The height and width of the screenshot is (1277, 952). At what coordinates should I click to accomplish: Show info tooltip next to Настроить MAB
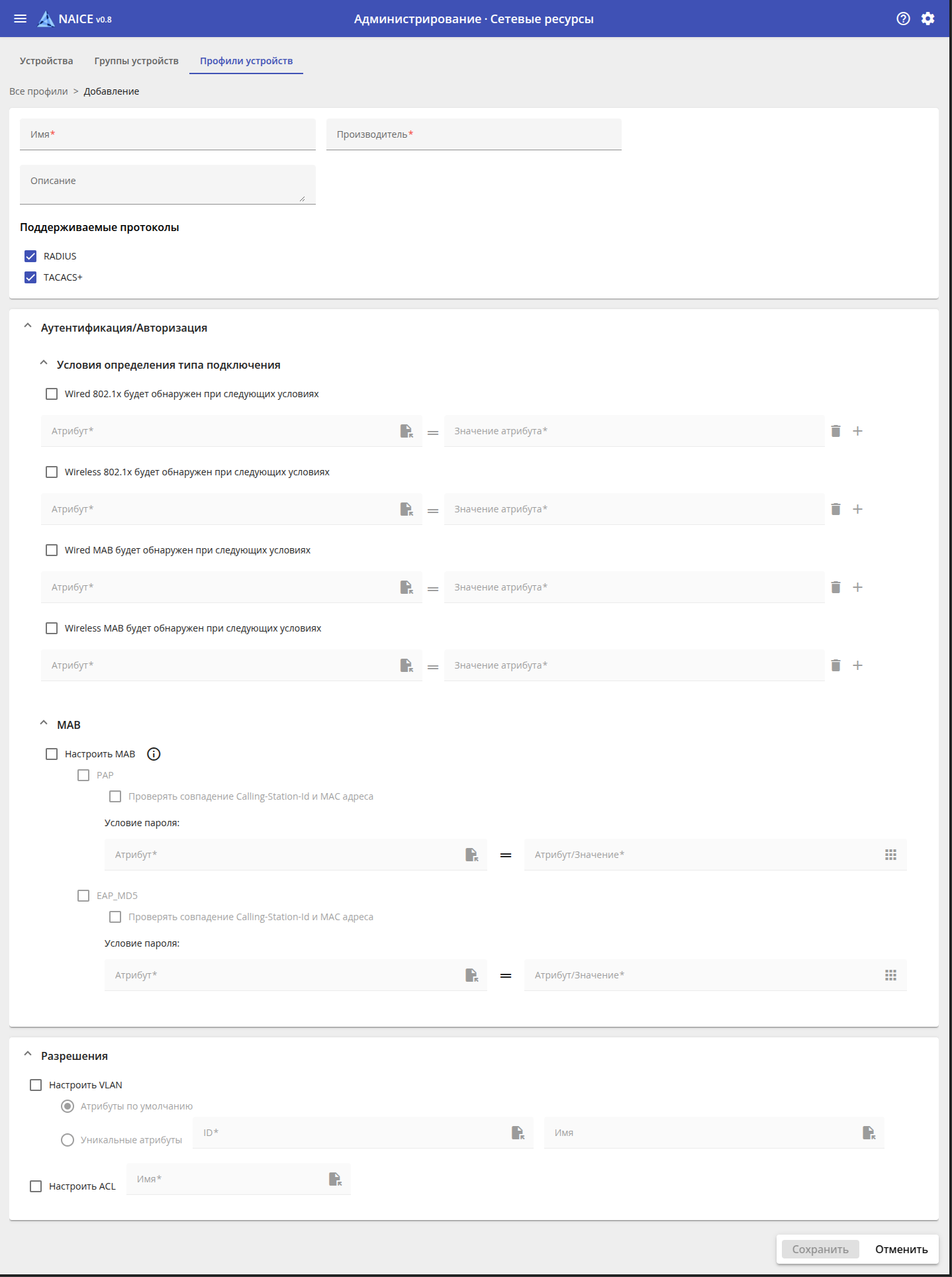(x=154, y=754)
